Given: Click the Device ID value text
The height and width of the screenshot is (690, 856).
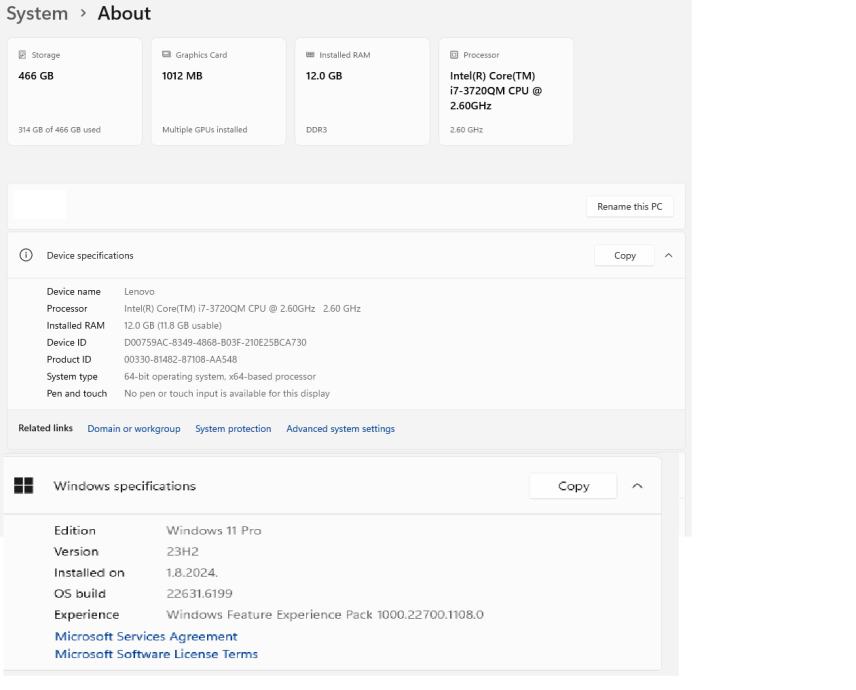Looking at the screenshot, I should click(215, 343).
